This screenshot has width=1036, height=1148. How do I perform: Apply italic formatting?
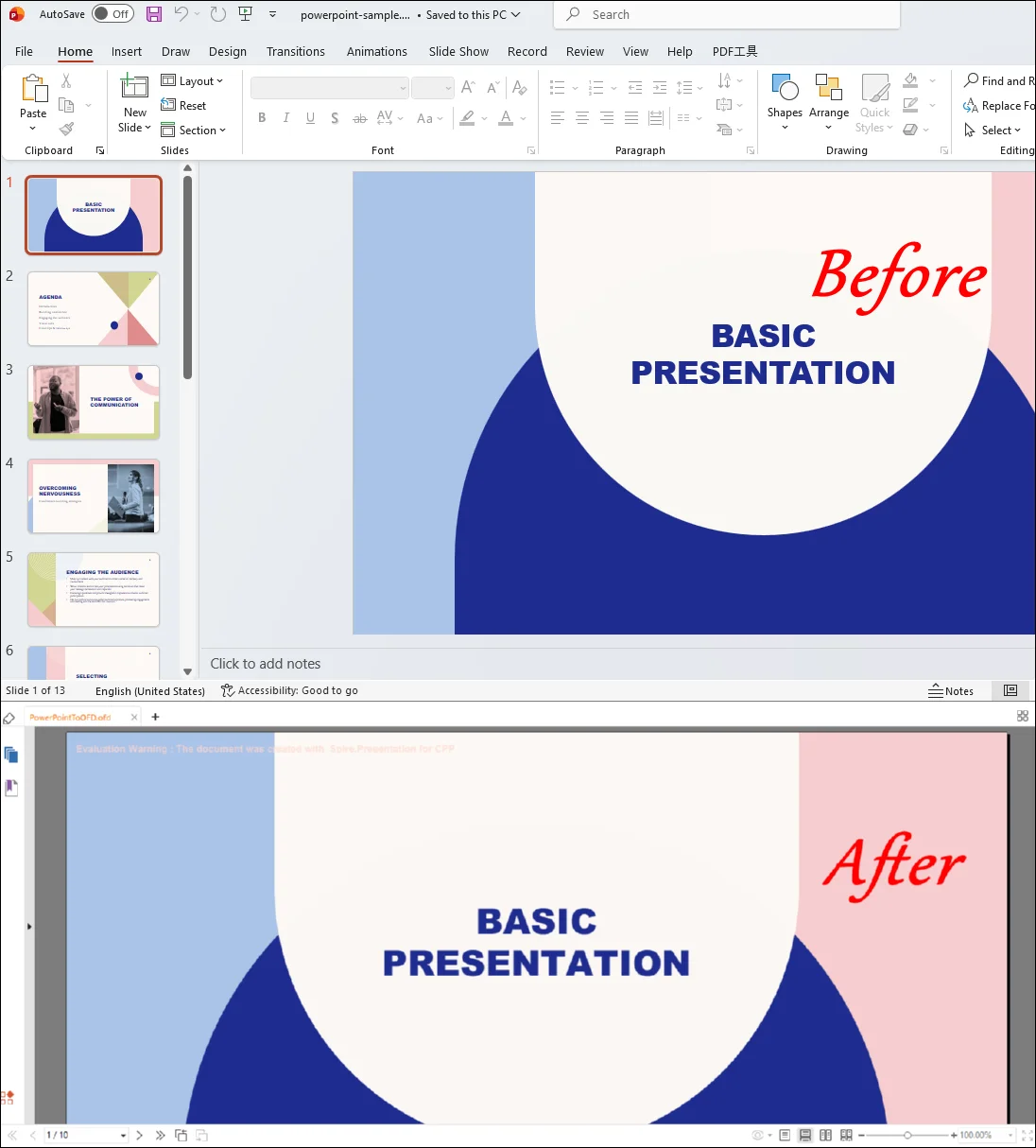285,117
